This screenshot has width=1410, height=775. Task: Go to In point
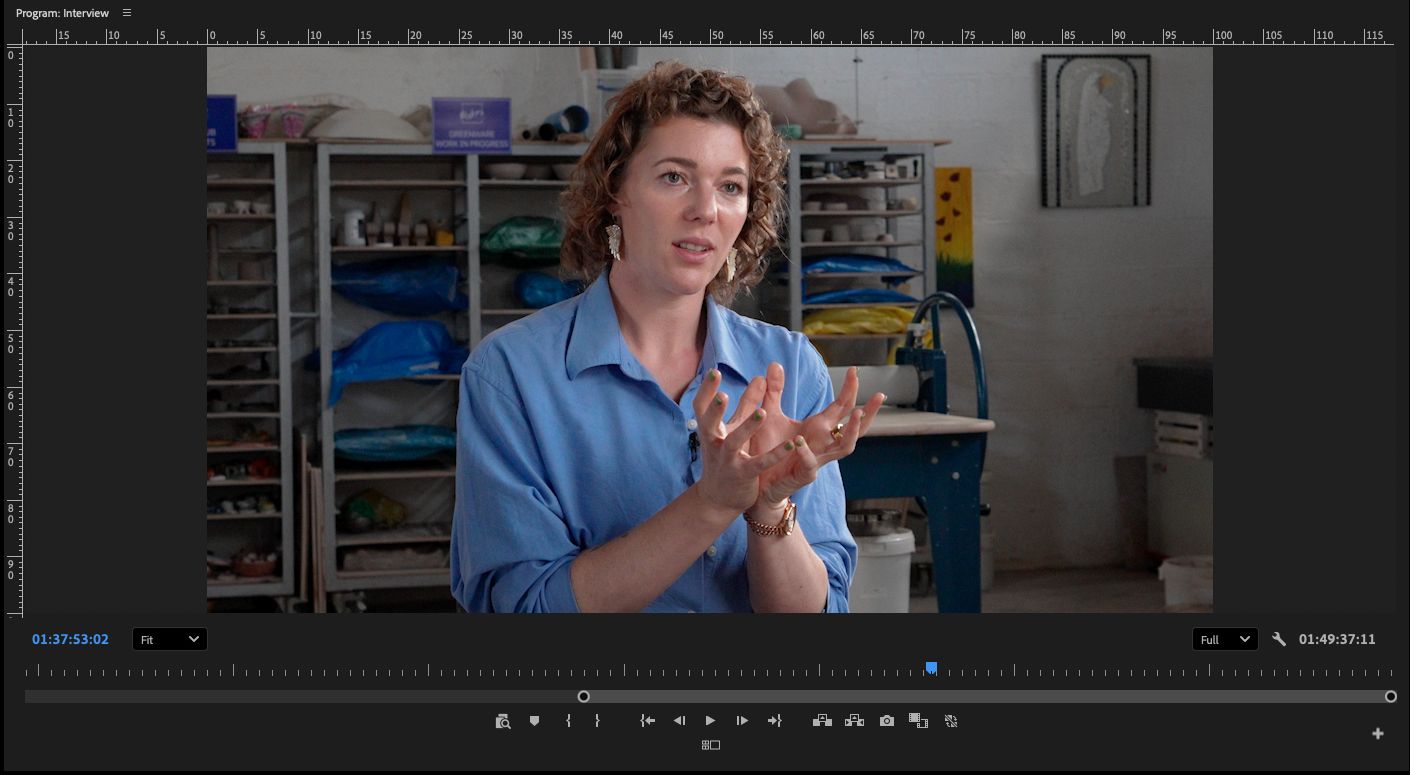pos(648,720)
